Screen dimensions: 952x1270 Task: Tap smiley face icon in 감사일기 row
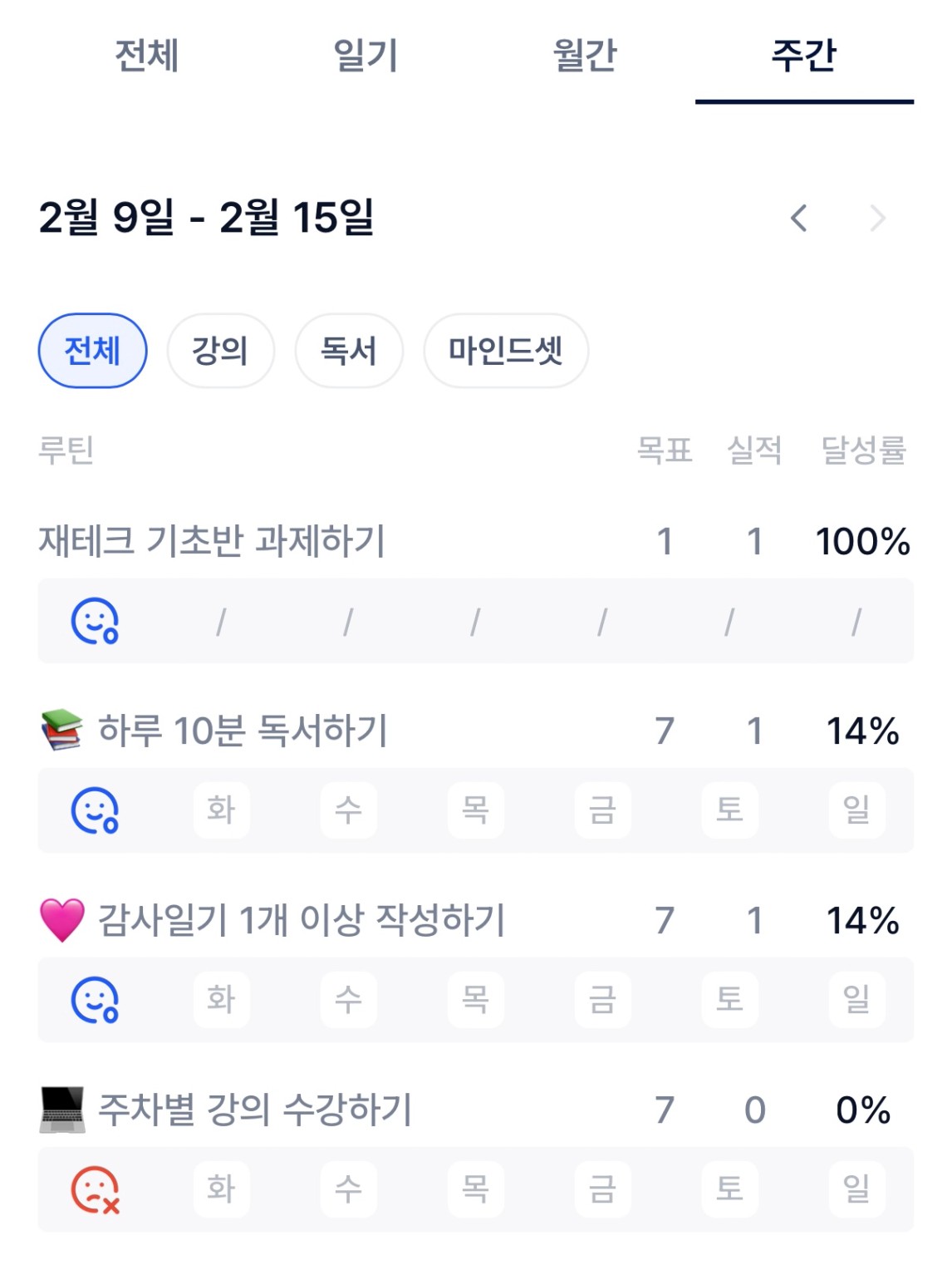(x=95, y=999)
